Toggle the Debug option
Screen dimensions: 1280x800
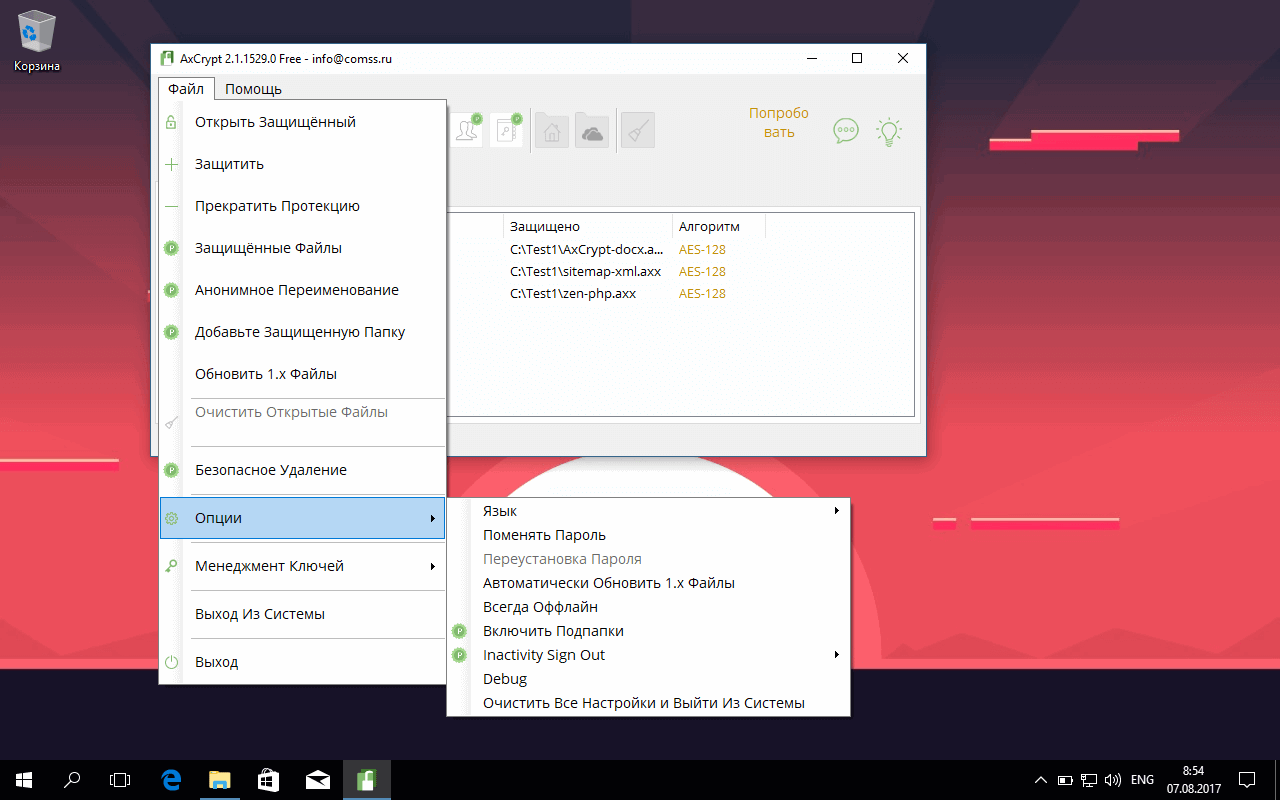648,679
